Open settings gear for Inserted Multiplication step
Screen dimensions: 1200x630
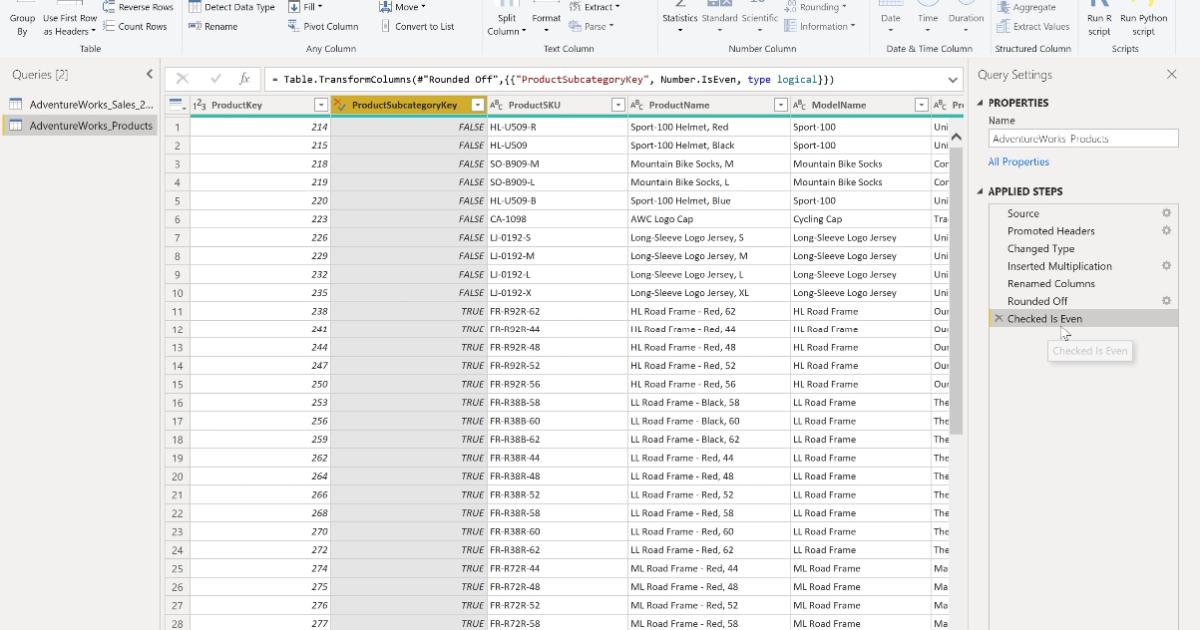[x=1166, y=265]
